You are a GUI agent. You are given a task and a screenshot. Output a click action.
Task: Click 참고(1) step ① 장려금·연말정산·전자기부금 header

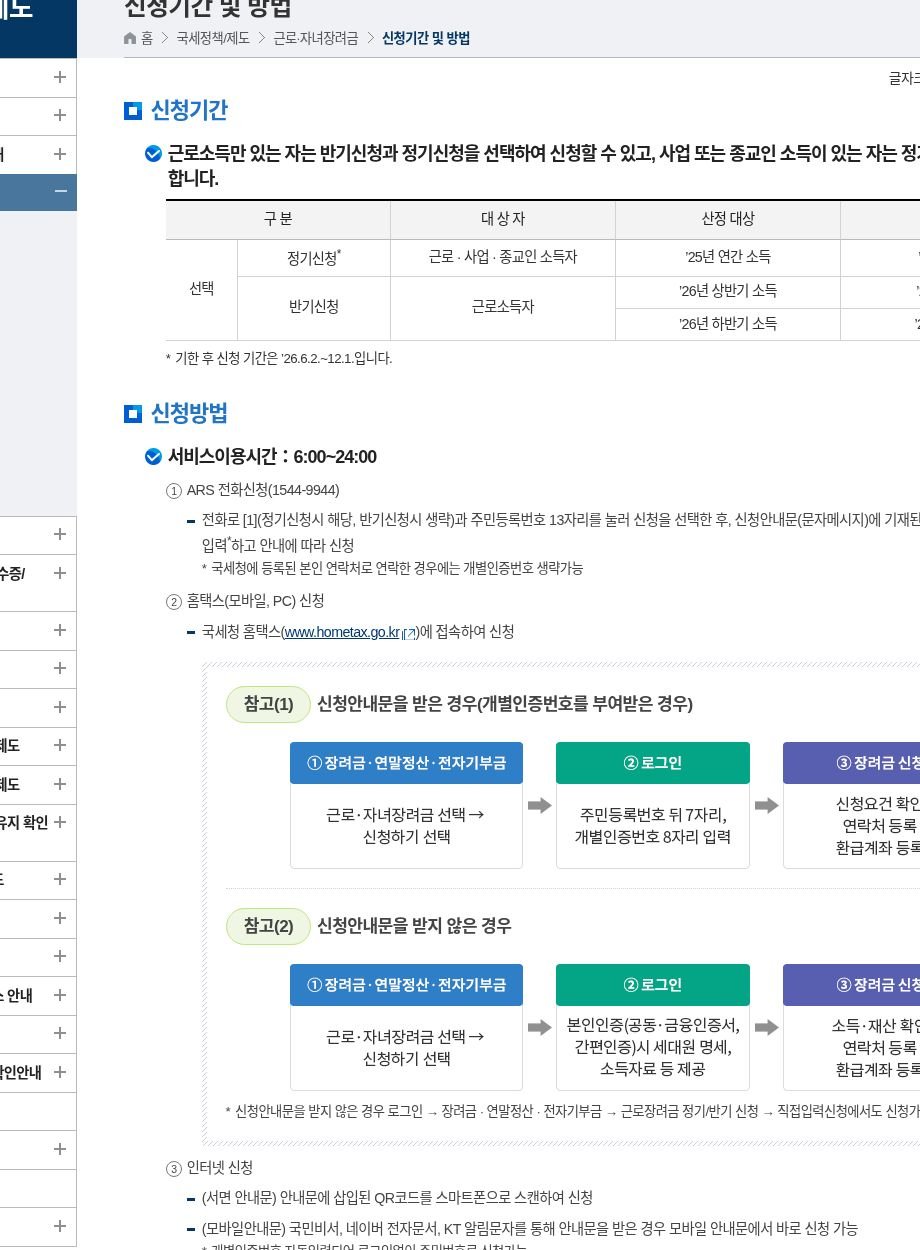406,763
